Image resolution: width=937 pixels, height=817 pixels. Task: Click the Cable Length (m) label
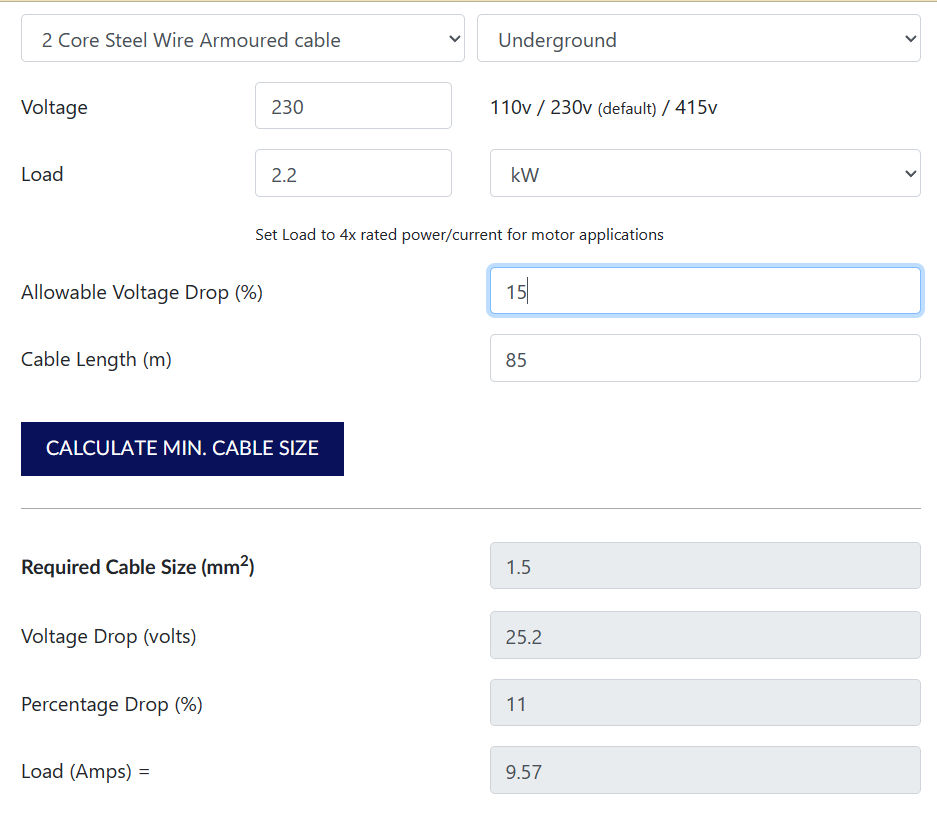pyautogui.click(x=96, y=360)
